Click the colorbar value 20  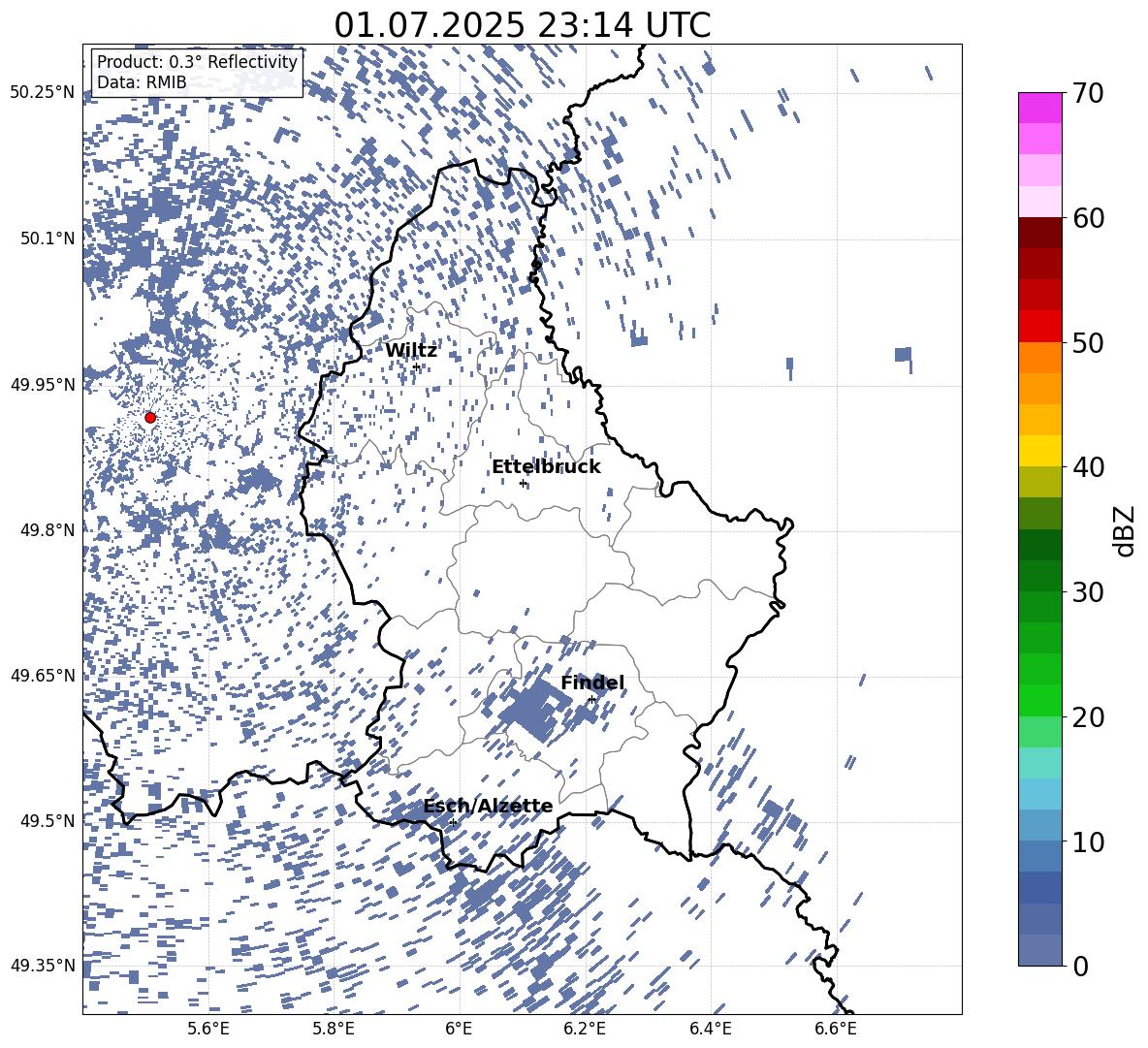(x=1089, y=717)
